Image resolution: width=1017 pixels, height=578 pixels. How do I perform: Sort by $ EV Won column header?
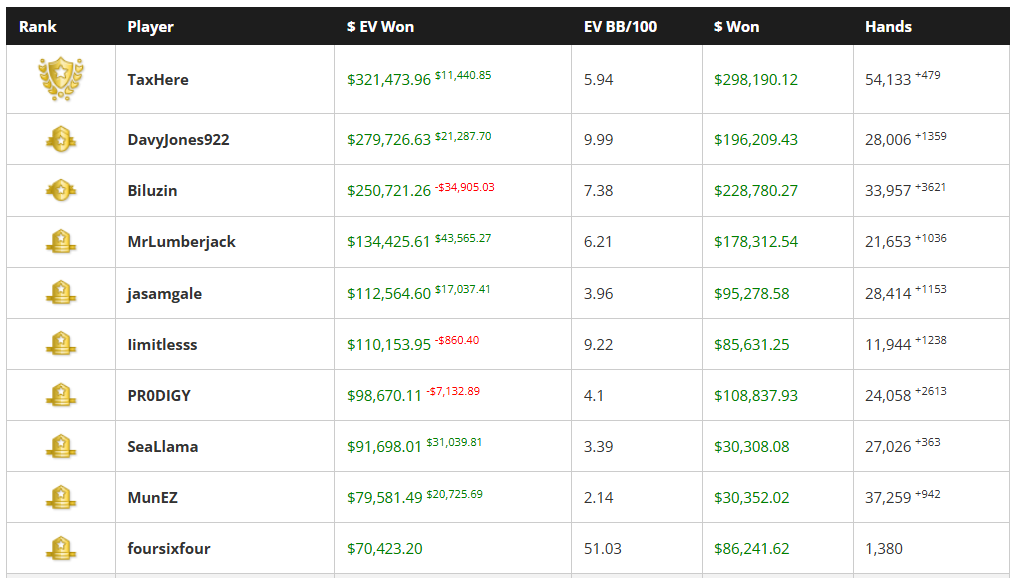(380, 27)
